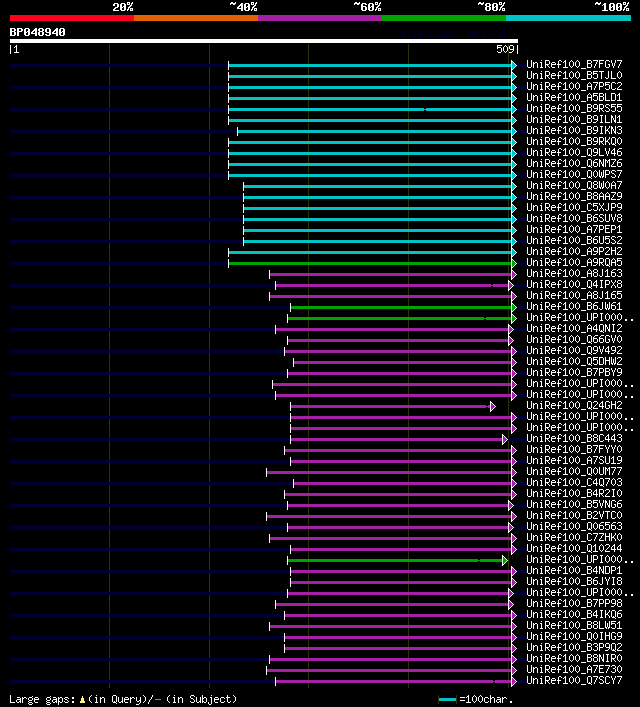Click the BP048940 query name
The image size is (640, 707).
(x=37, y=32)
